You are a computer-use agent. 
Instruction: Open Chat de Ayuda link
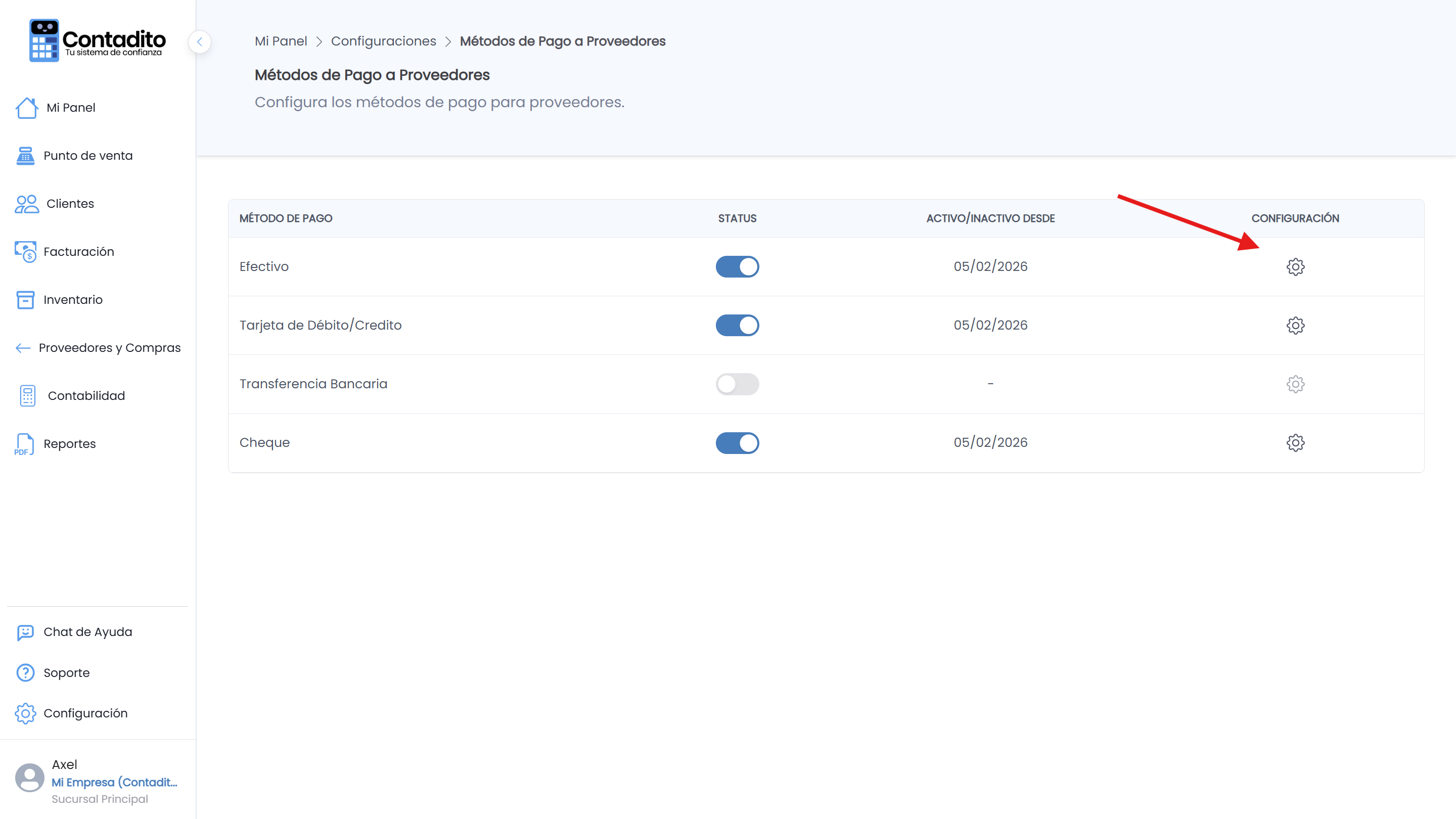(x=87, y=632)
